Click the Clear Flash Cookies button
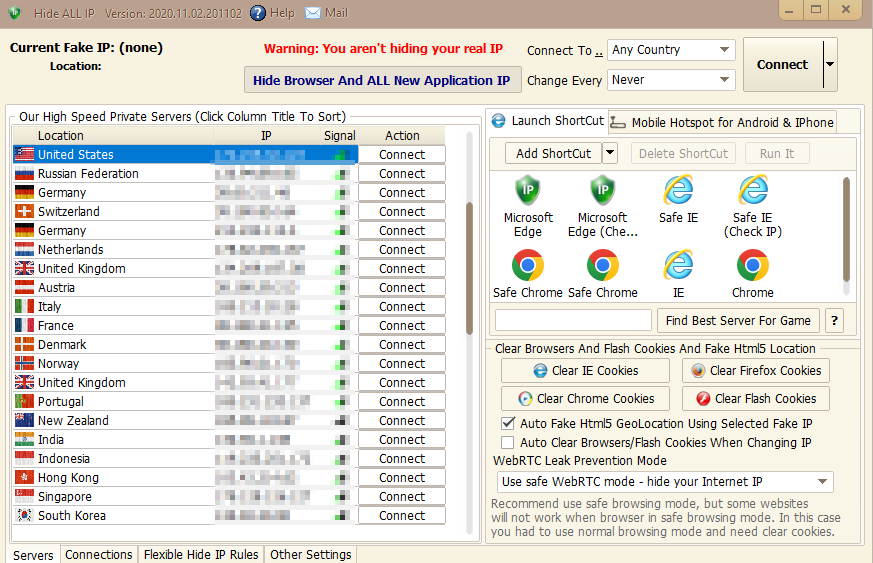Viewport: 873px width, 563px height. (x=756, y=399)
